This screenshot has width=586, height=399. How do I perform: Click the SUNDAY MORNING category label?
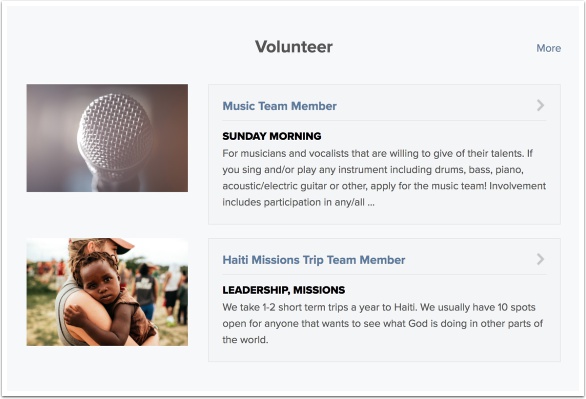pyautogui.click(x=272, y=136)
